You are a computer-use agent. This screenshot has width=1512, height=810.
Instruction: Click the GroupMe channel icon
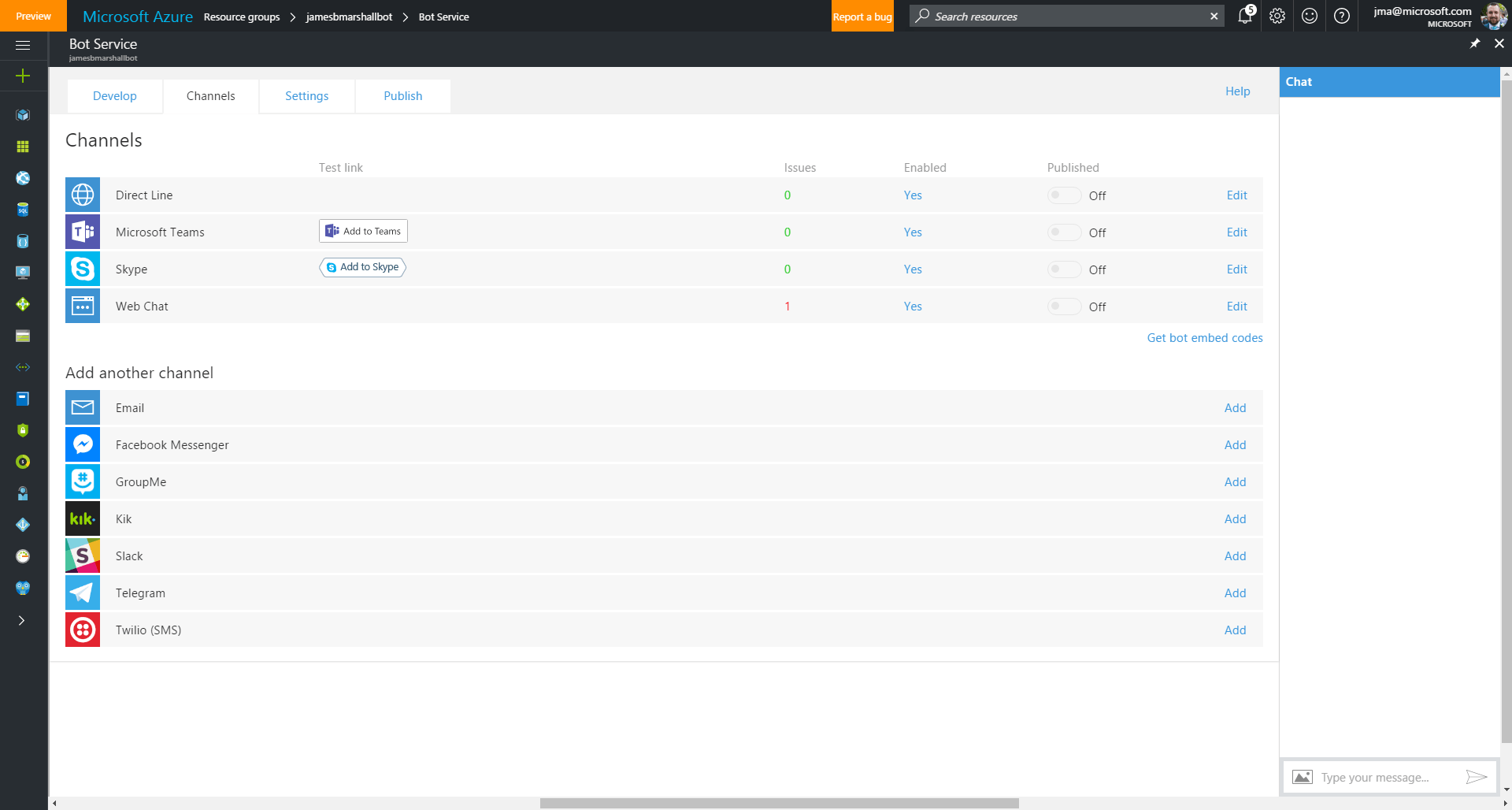click(83, 481)
